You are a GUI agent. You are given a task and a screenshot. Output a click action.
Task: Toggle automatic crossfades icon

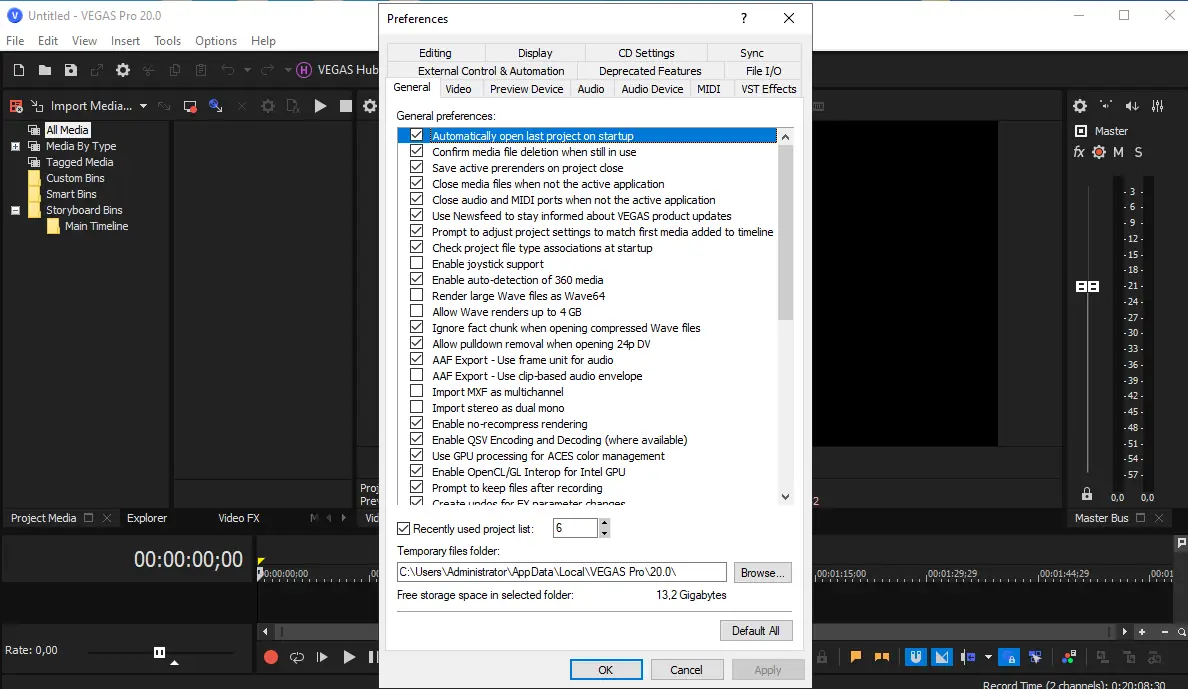pyautogui.click(x=942, y=657)
